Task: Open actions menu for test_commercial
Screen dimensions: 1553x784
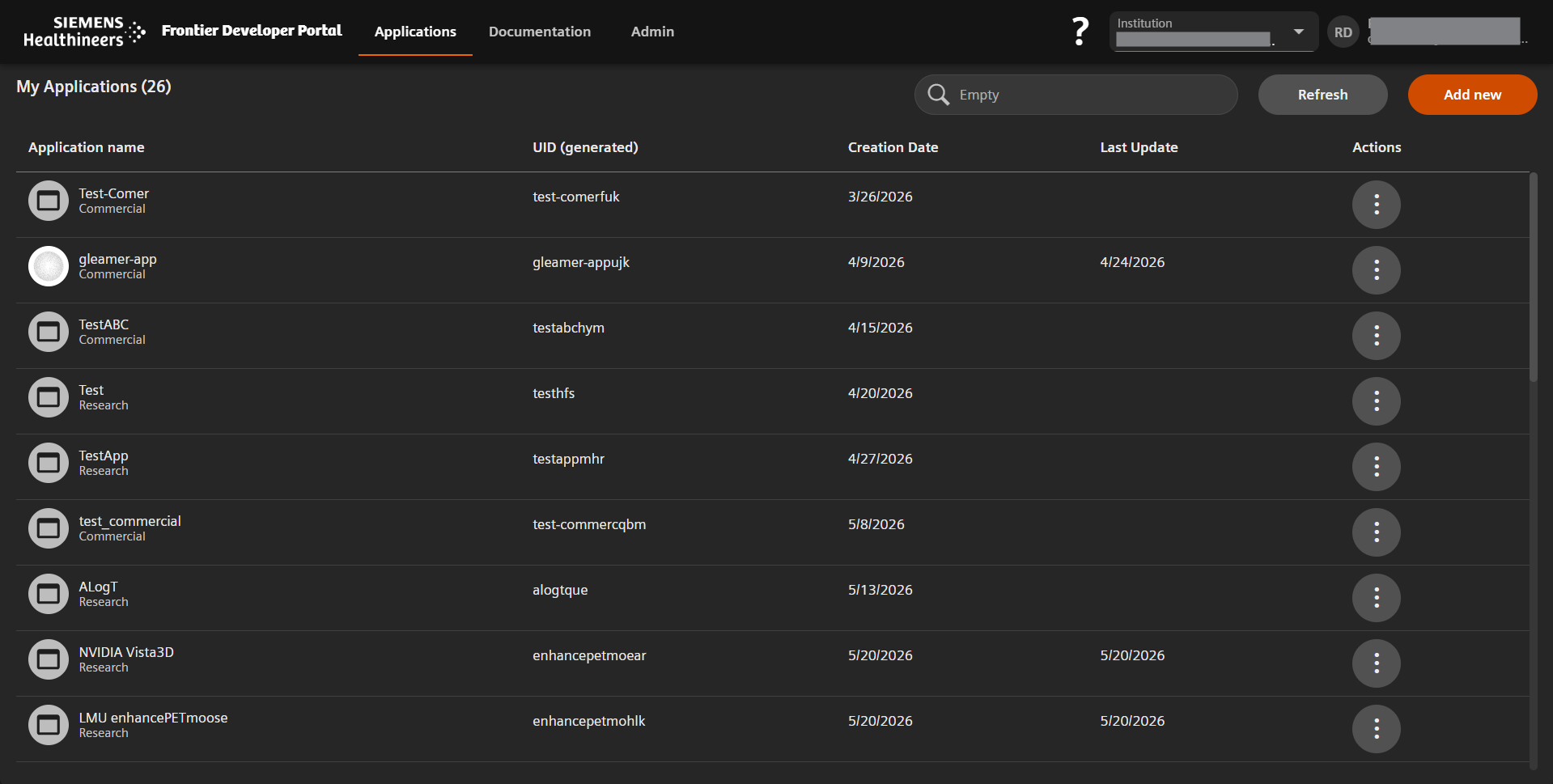Action: (x=1376, y=532)
